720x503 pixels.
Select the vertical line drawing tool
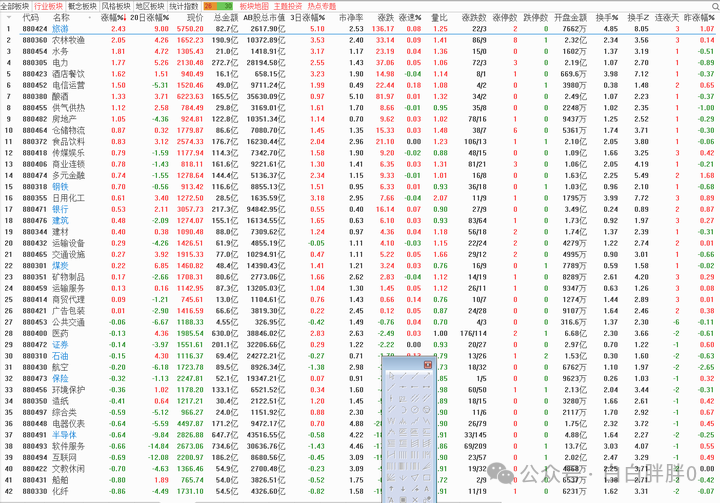[391, 398]
